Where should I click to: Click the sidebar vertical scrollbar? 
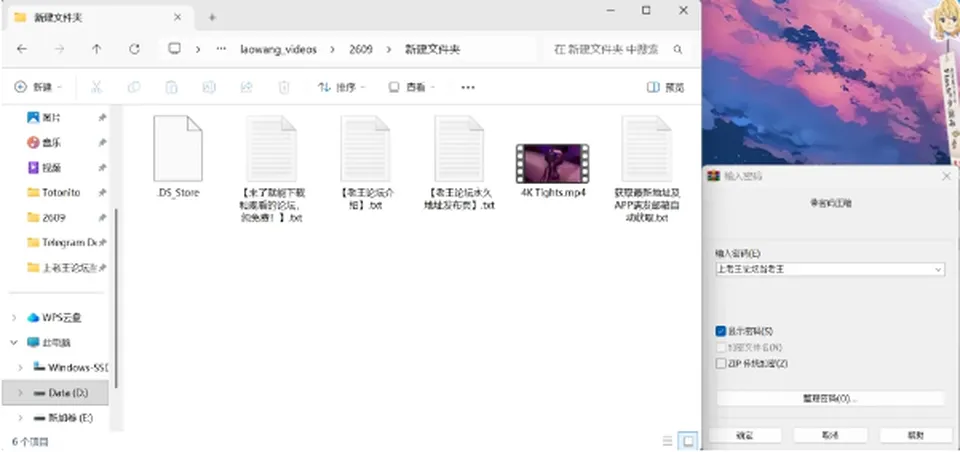tap(117, 298)
